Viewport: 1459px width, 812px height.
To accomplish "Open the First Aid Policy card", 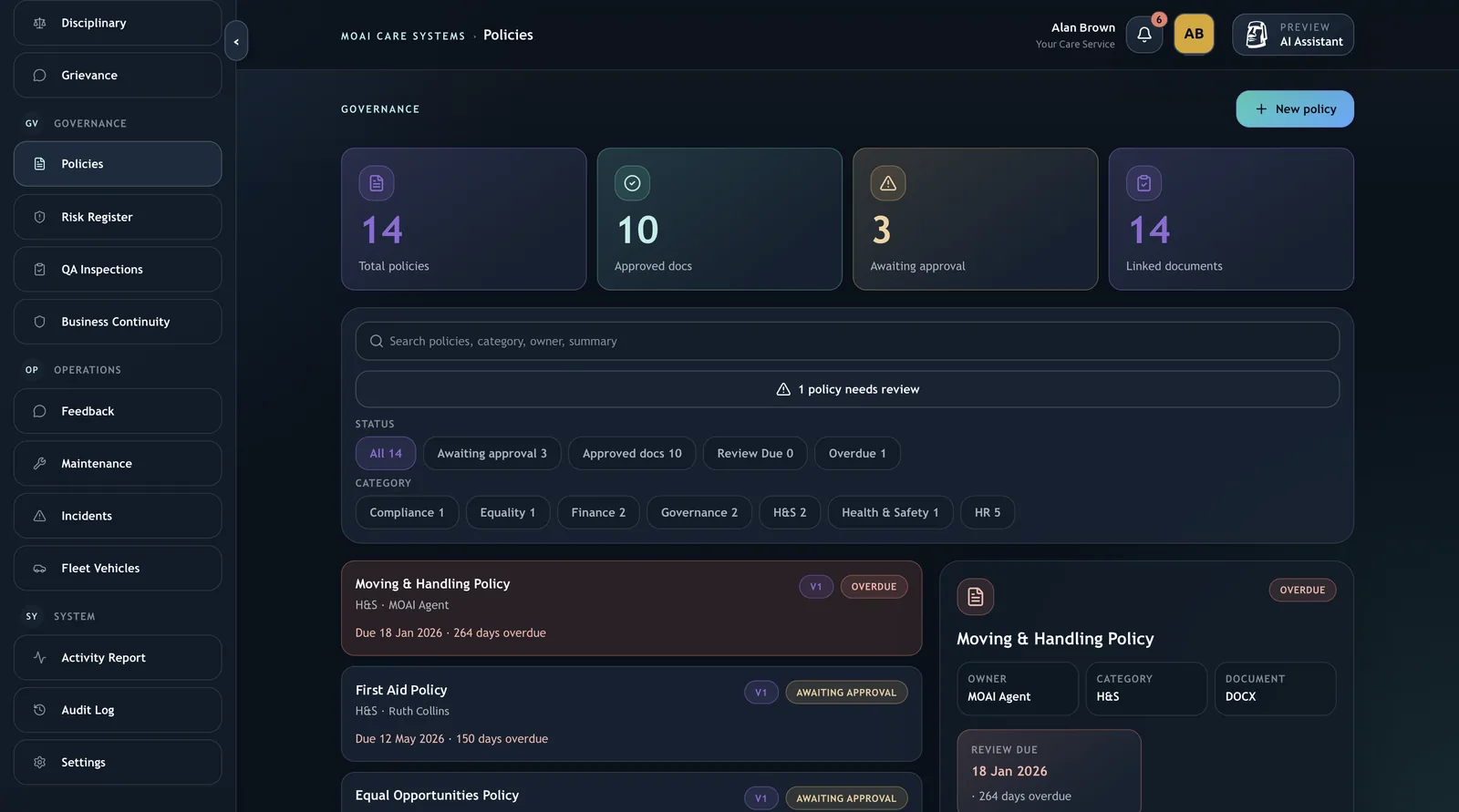I will tap(631, 714).
